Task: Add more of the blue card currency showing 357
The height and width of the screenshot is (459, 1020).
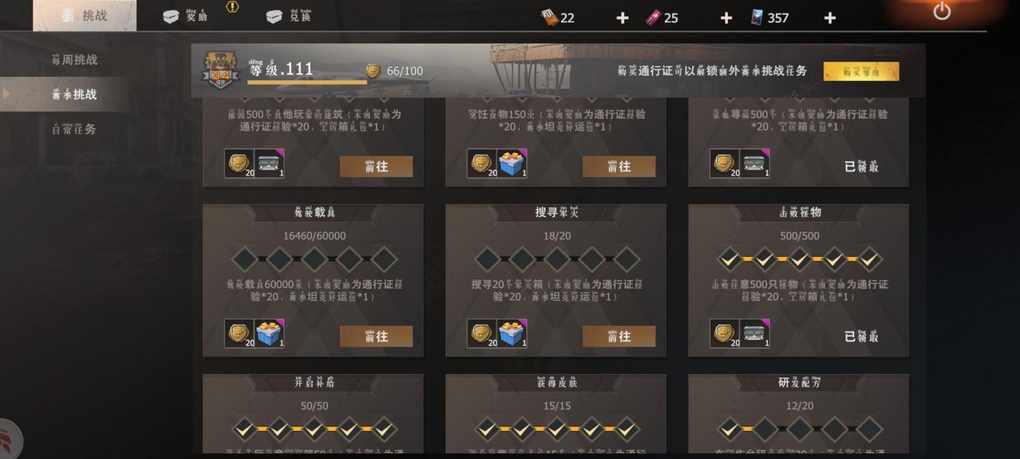Action: 829,18
